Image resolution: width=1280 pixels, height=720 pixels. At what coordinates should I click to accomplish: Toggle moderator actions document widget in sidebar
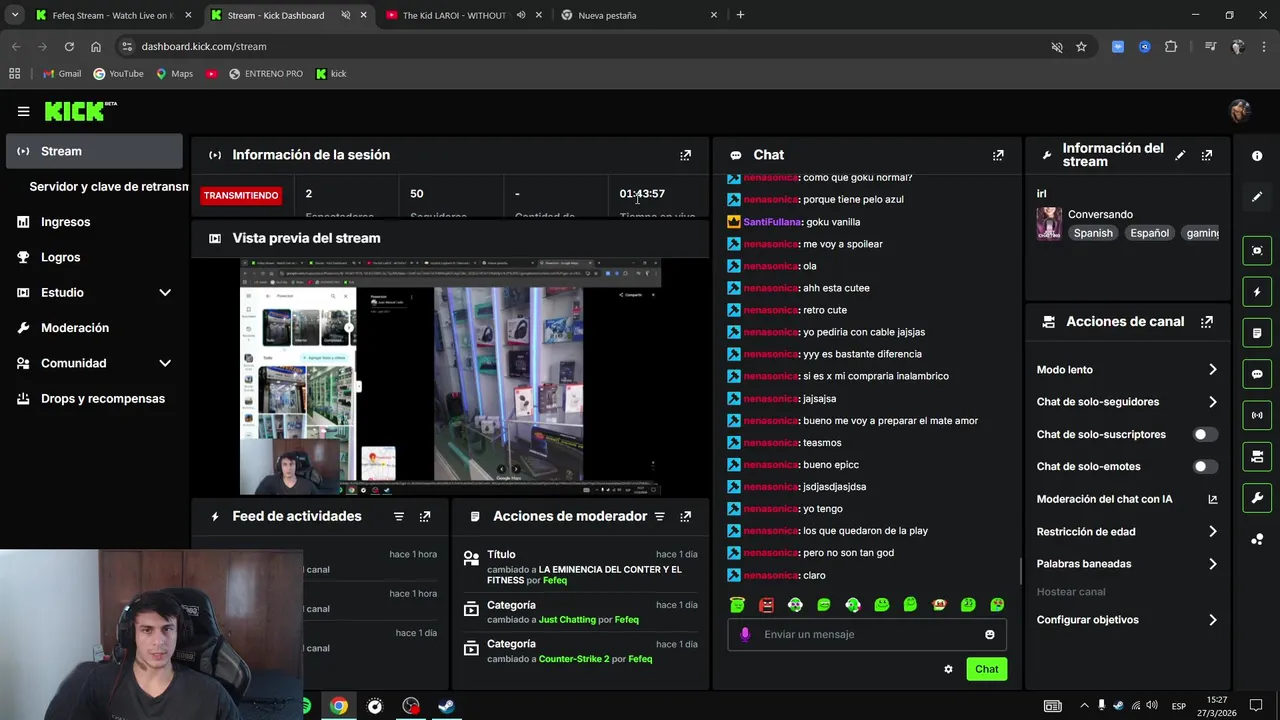click(x=1257, y=333)
